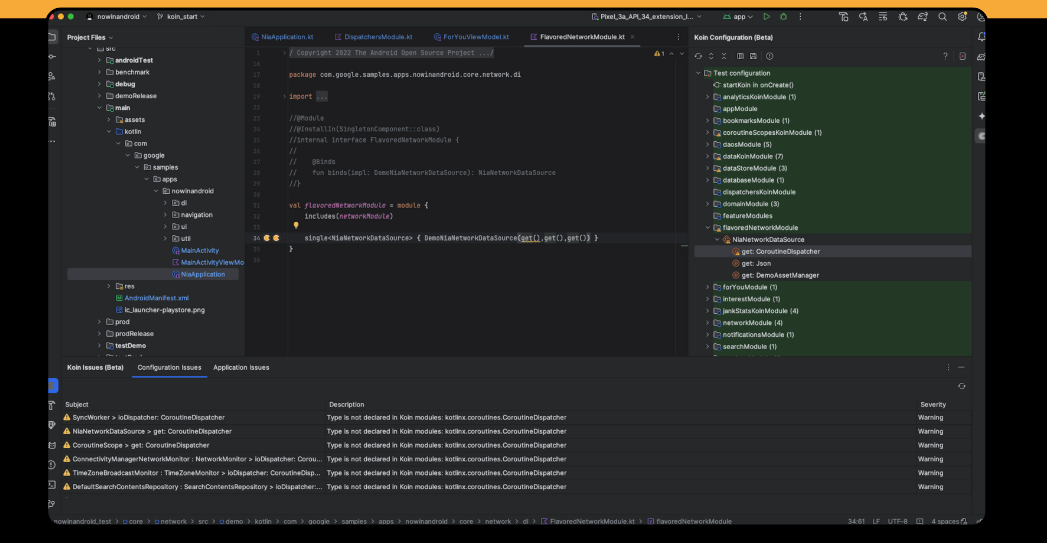Screen dimensions: 1047x543
Task: Click the save icon in Koin toolbar
Action: 753,56
